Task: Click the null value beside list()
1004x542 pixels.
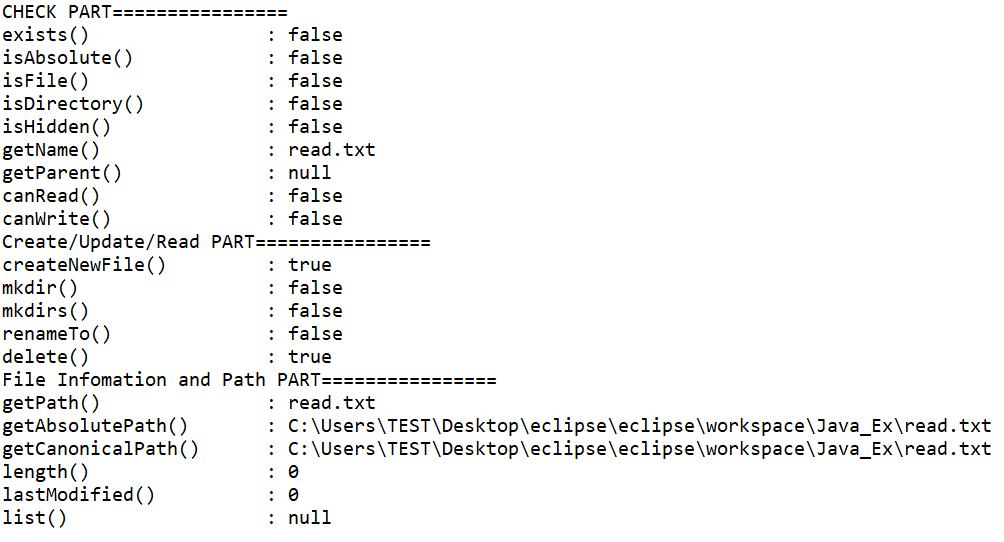Action: click(309, 518)
